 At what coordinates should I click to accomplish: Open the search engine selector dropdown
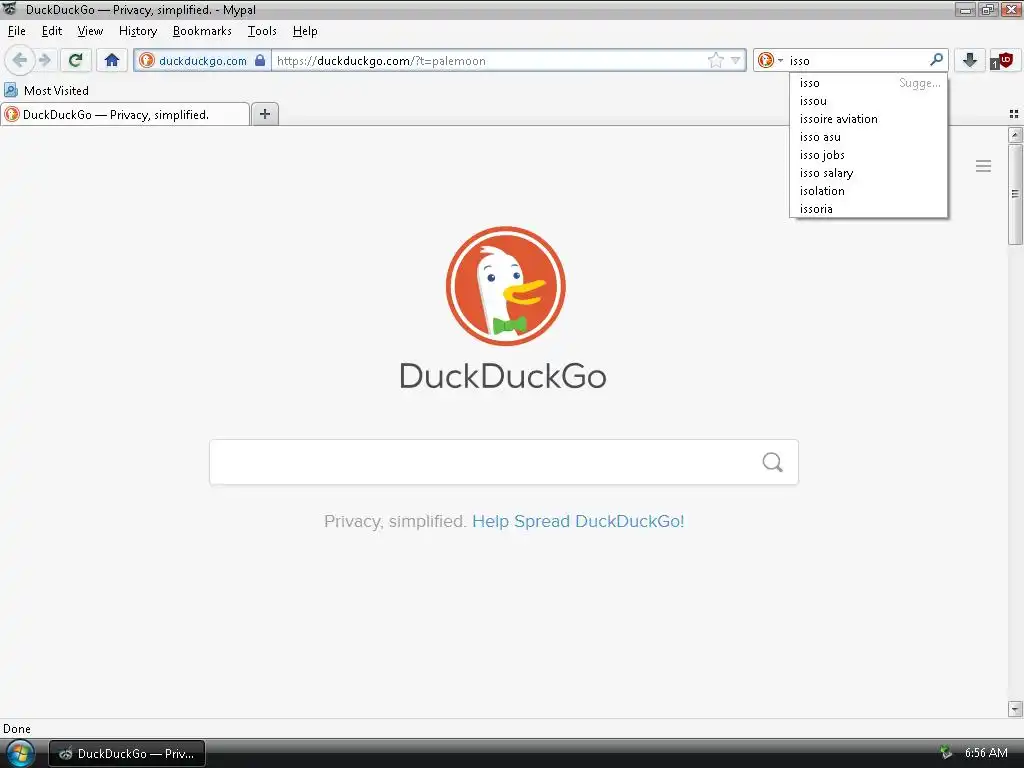point(770,61)
